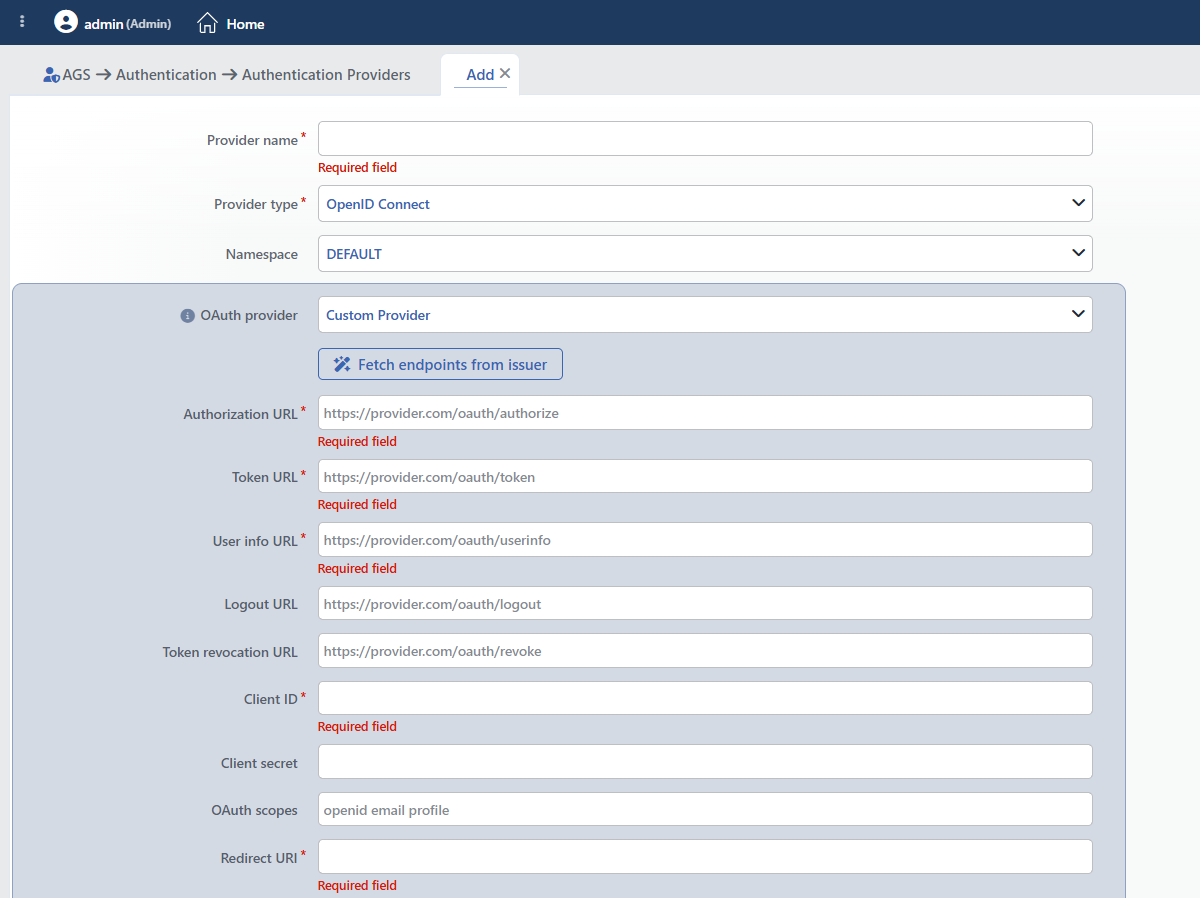
Task: Click the Namespace label
Action: 262,255
